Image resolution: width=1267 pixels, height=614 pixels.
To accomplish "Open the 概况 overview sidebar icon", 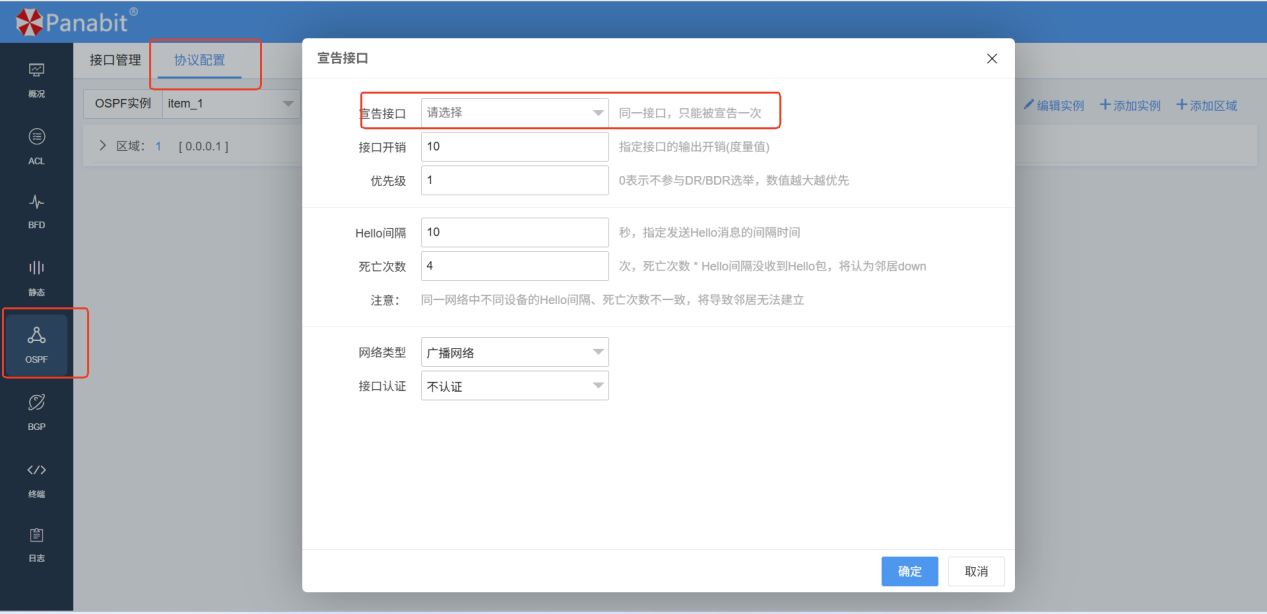I will coord(36,77).
